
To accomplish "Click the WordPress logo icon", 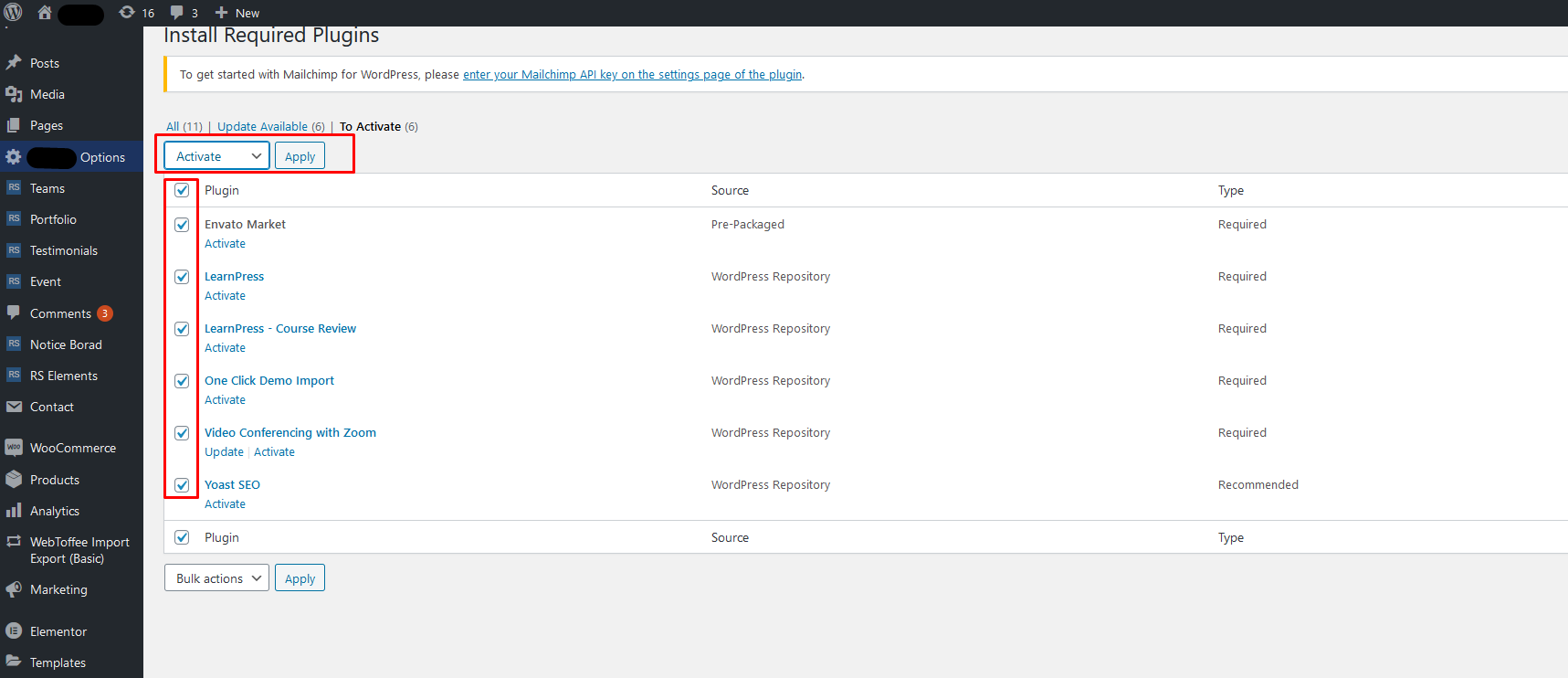I will pos(13,13).
